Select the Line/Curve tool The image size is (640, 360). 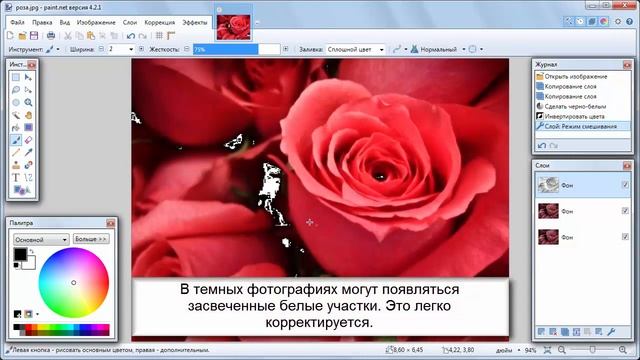28,178
